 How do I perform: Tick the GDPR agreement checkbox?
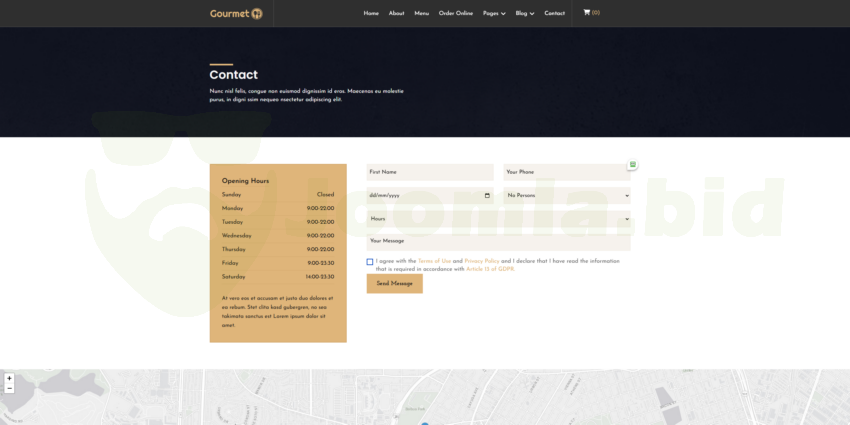click(x=370, y=262)
